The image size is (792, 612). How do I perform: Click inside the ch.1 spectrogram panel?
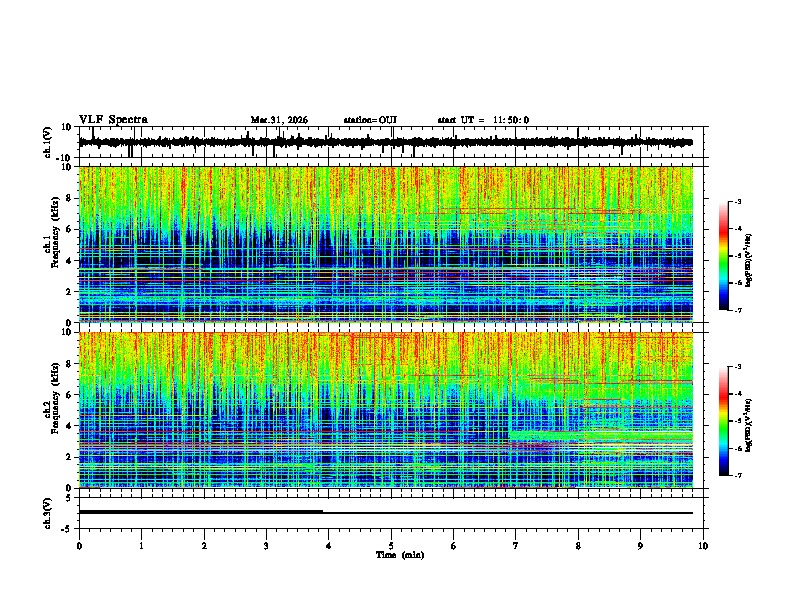click(385, 244)
